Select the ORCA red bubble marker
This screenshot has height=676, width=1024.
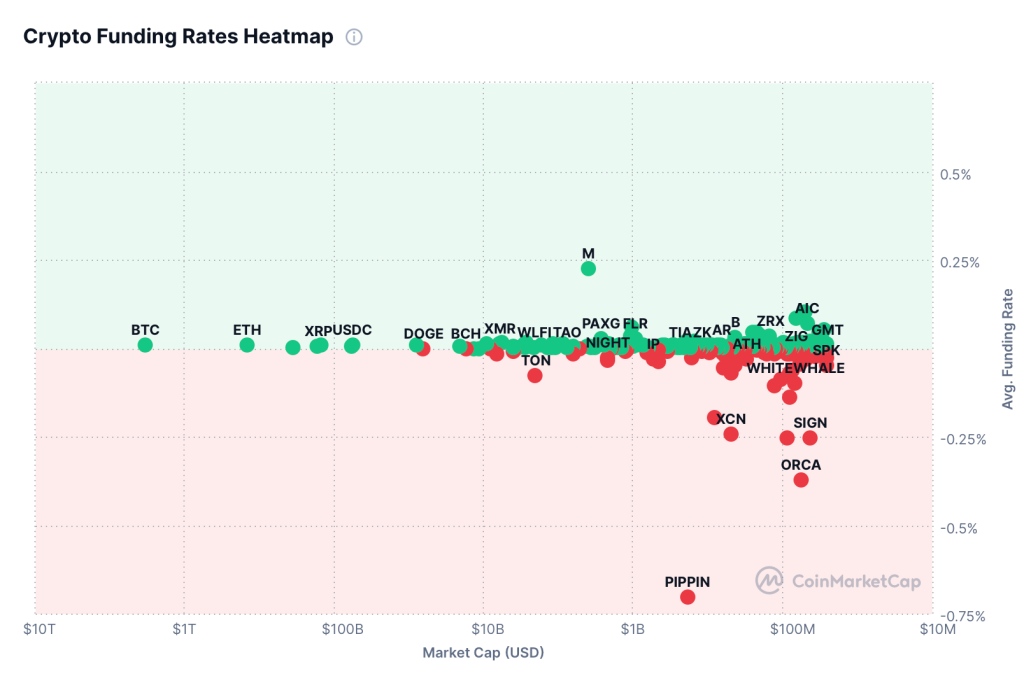click(x=802, y=481)
